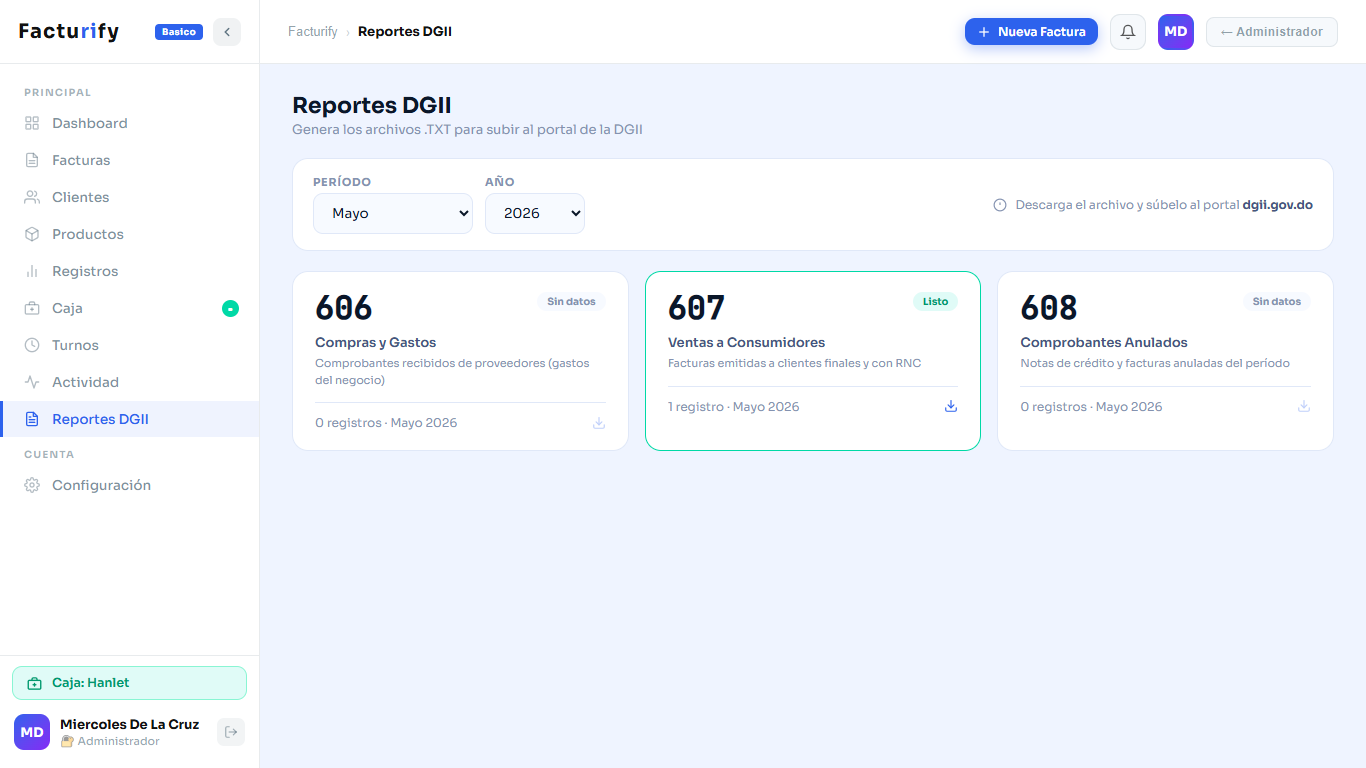The height and width of the screenshot is (768, 1366).
Task: Click the Facturify breadcrumb link
Action: 313,32
